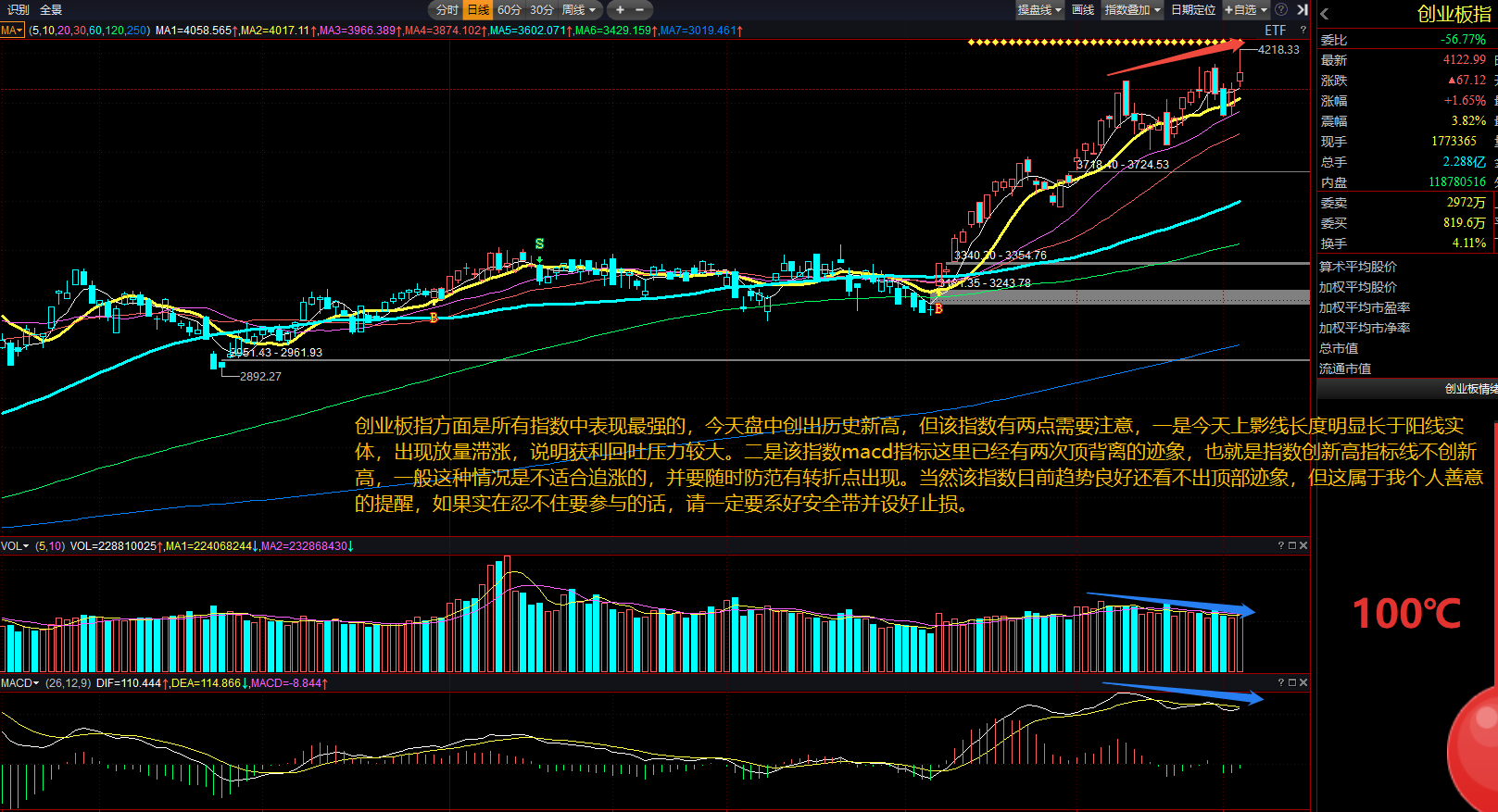Switch to the 30分 period tab
1498x812 pixels.
point(541,9)
